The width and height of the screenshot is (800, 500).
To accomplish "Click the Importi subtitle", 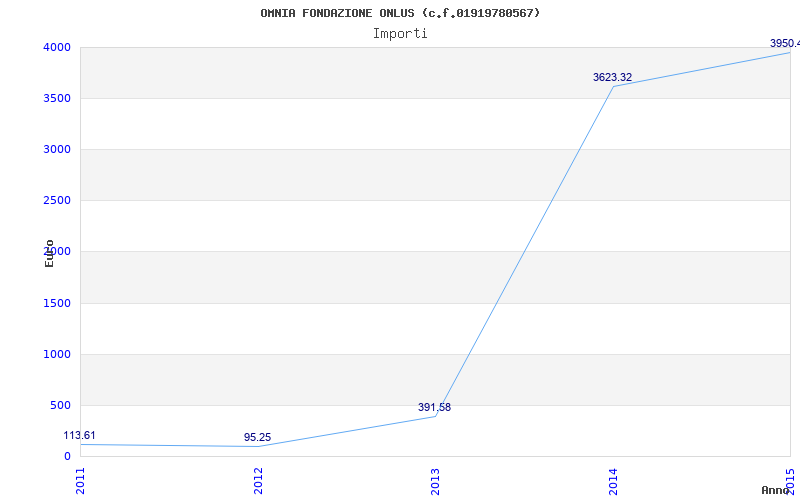I will click(x=400, y=34).
